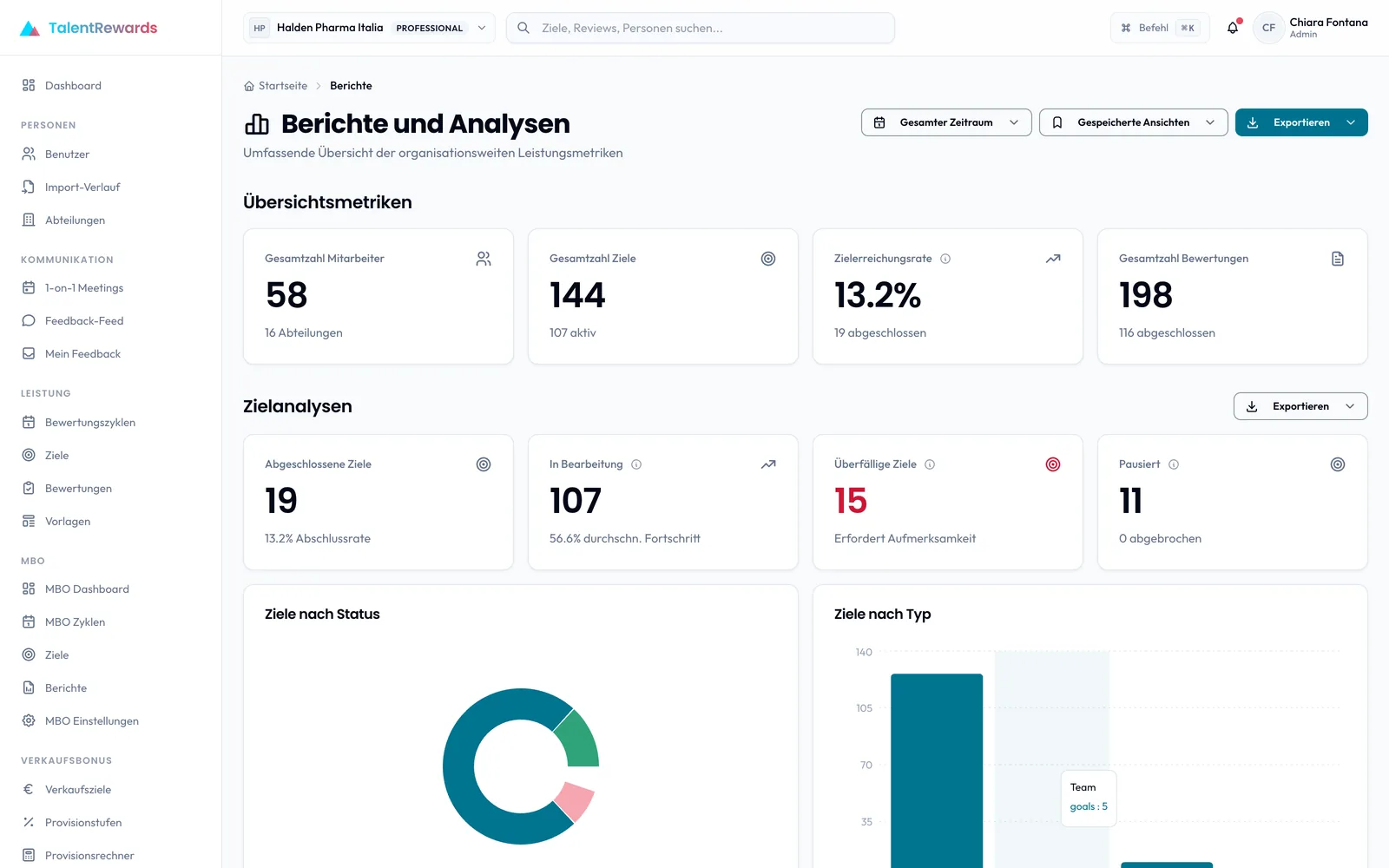The image size is (1389, 868).
Task: Click the TalentRewards logo
Action: [x=89, y=28]
